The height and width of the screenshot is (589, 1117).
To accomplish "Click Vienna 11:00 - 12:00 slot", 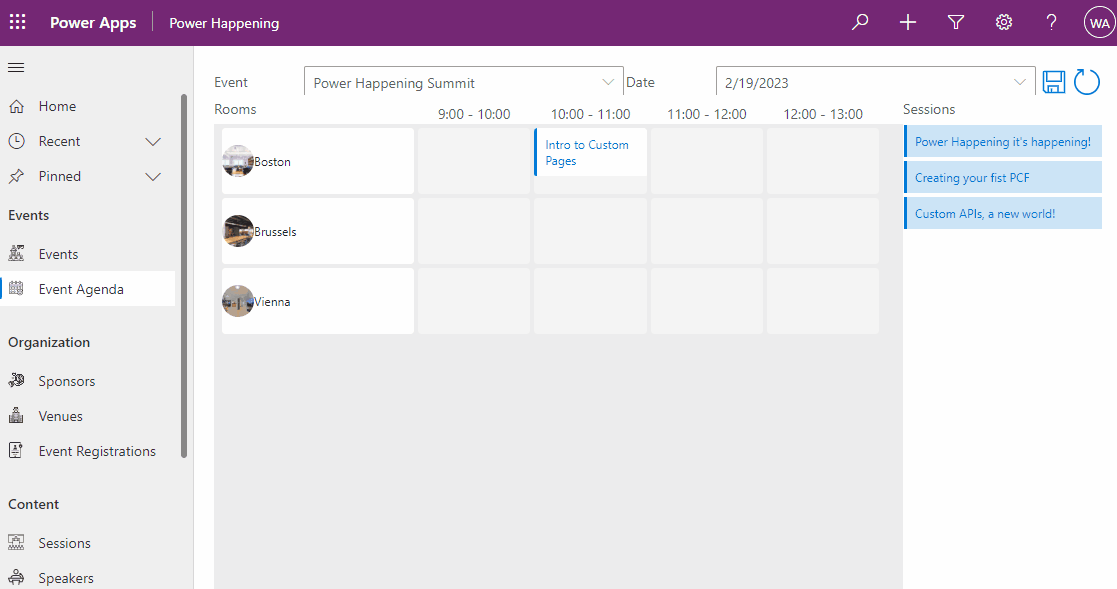I will pyautogui.click(x=707, y=301).
